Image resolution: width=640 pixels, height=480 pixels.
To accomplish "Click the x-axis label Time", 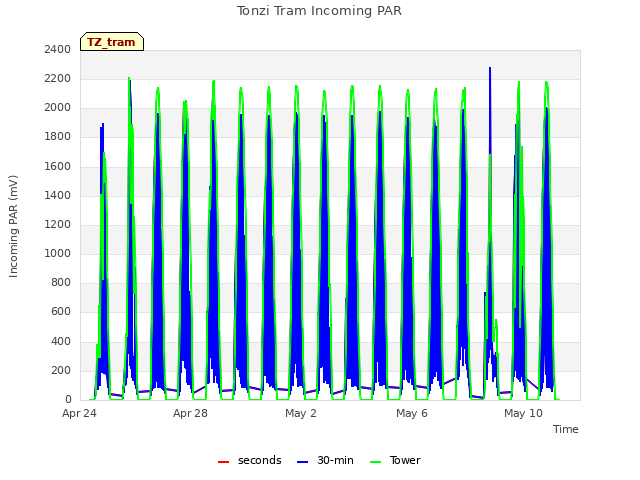I will coord(565,429).
